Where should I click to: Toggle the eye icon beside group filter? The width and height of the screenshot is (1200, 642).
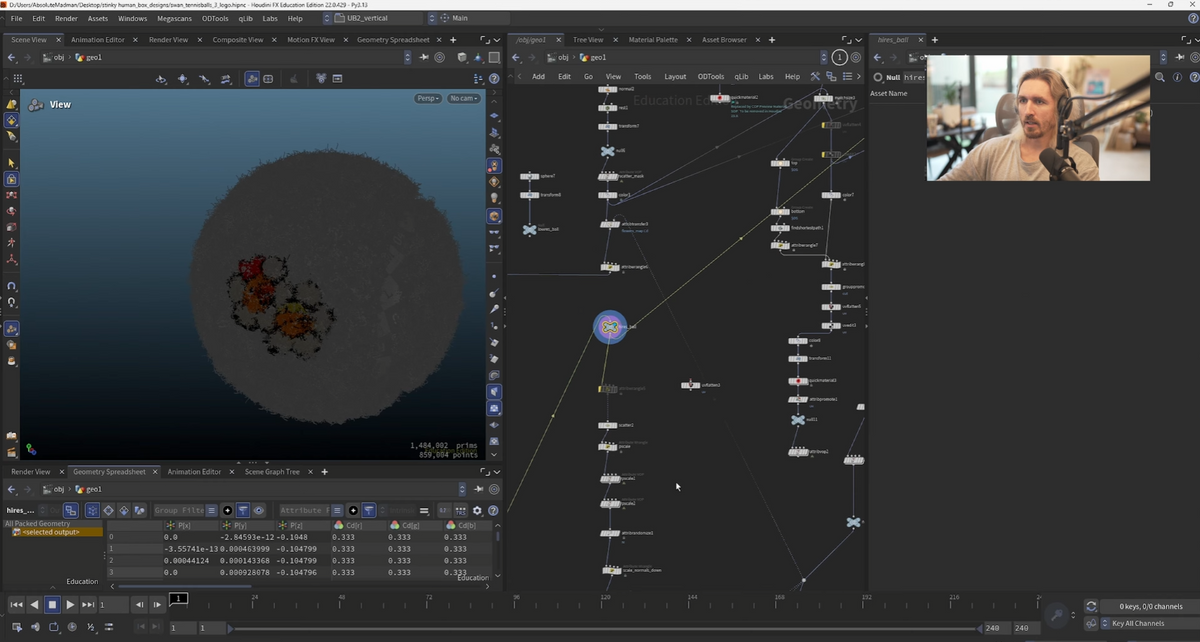coord(258,511)
